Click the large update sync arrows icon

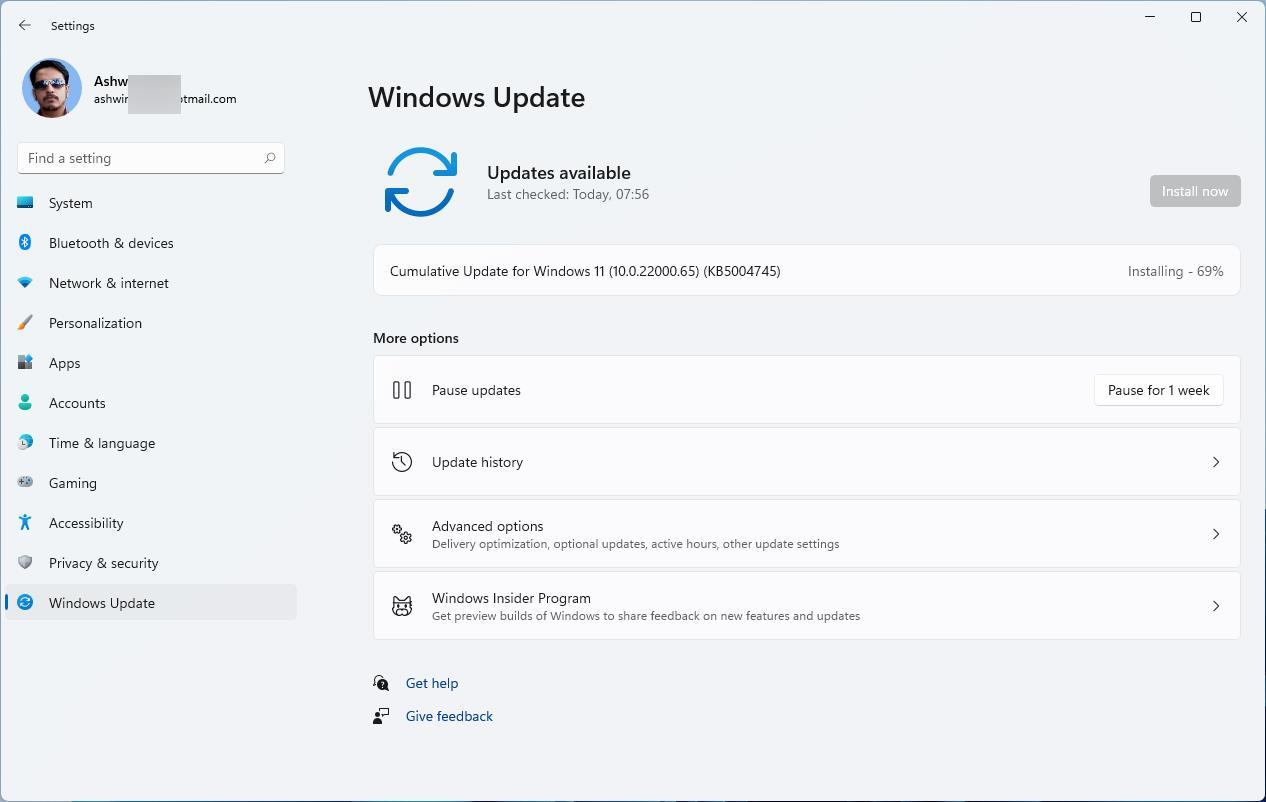coord(421,182)
